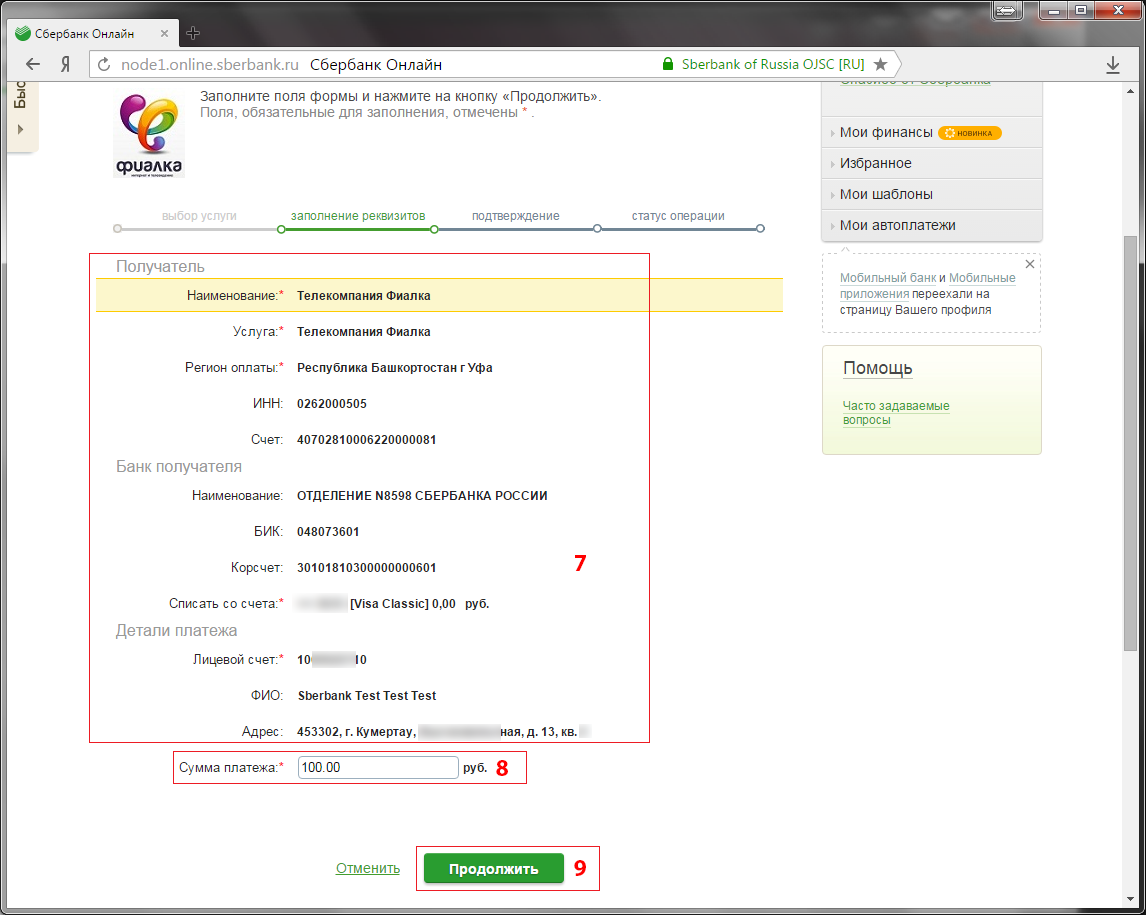Image resolution: width=1146 pixels, height=915 pixels.
Task: Click the page vertical scrollbar thumb
Action: [x=1130, y=442]
